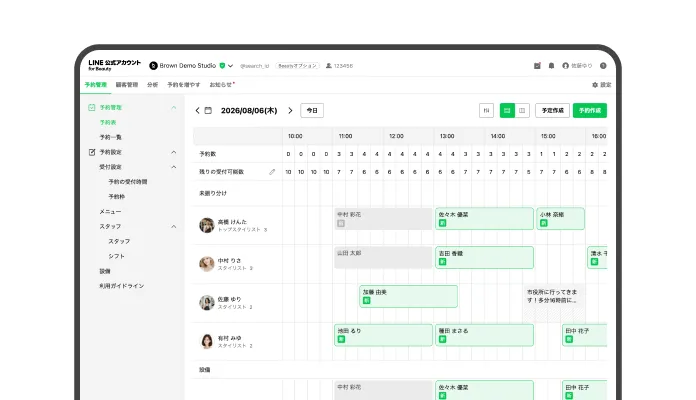
Task: Click the grey badge on 中村 彩花 in 高橋 row
Action: point(341,223)
